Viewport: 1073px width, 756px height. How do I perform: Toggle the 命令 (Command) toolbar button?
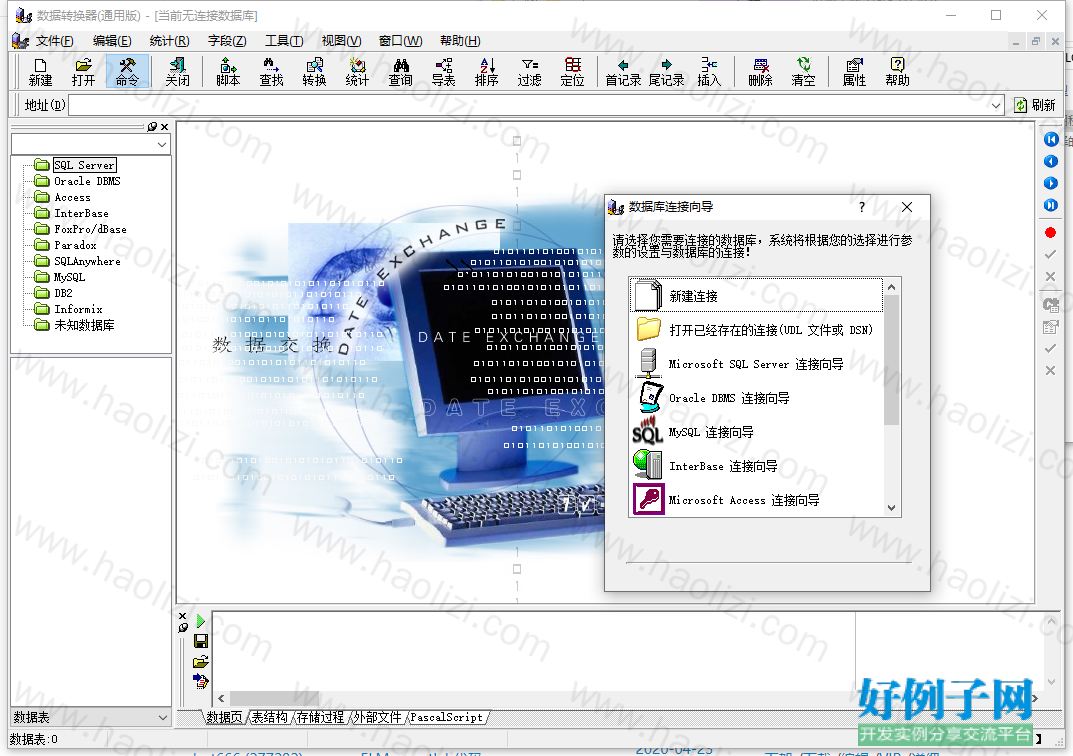pyautogui.click(x=127, y=72)
